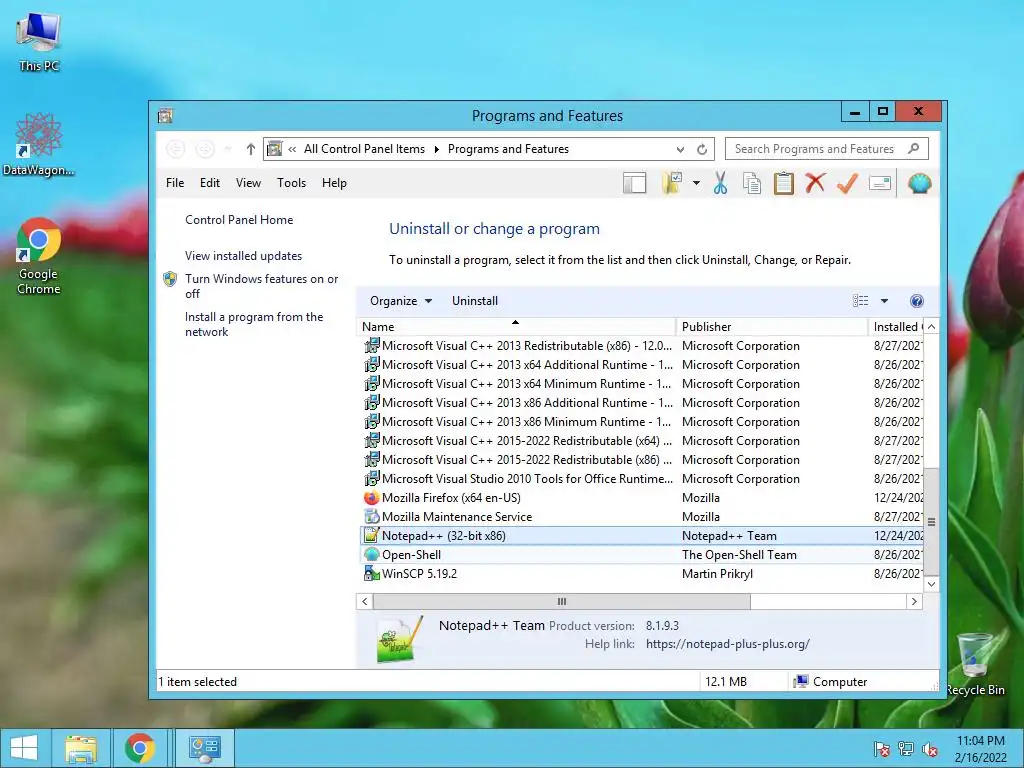Click the Copy toolbar icon

pos(752,184)
